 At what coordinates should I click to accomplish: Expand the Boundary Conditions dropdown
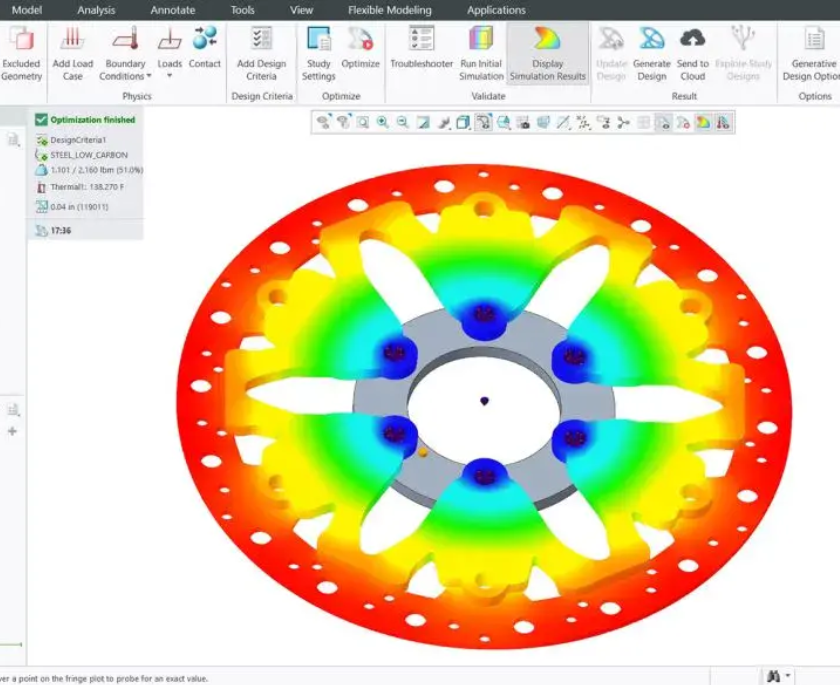[149, 77]
